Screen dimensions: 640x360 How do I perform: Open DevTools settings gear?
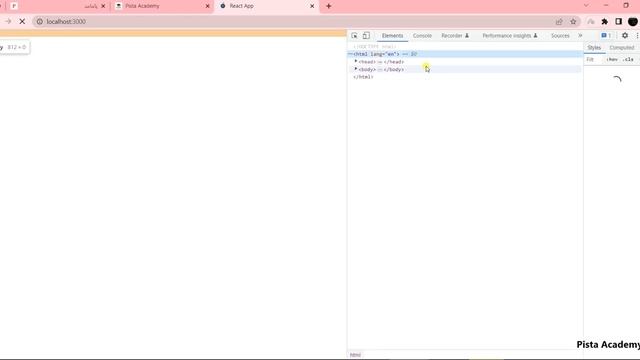[625, 36]
